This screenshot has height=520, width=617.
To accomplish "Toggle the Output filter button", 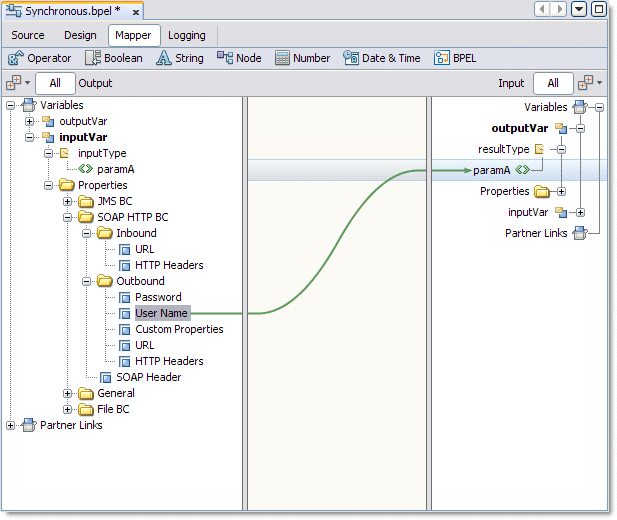I will click(95, 83).
